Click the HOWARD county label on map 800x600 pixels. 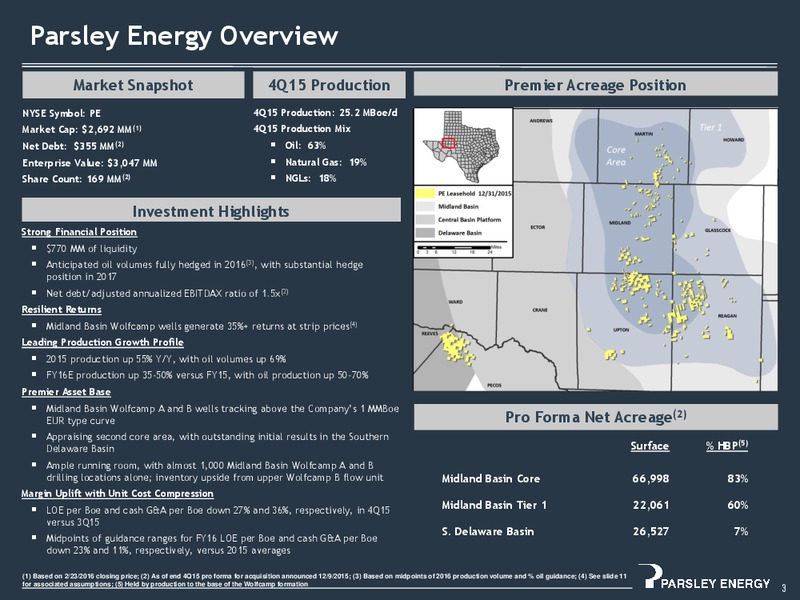pos(734,139)
